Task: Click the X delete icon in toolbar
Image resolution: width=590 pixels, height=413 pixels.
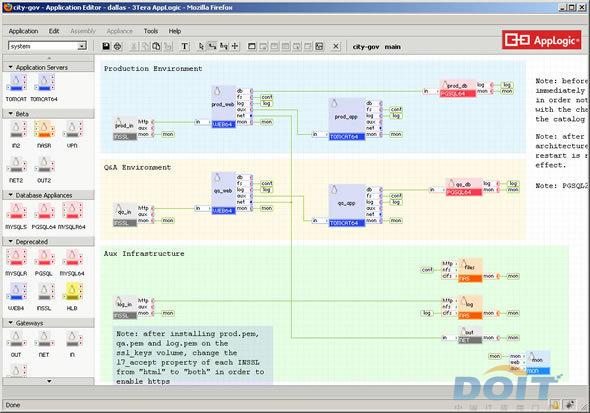Action: click(x=336, y=46)
